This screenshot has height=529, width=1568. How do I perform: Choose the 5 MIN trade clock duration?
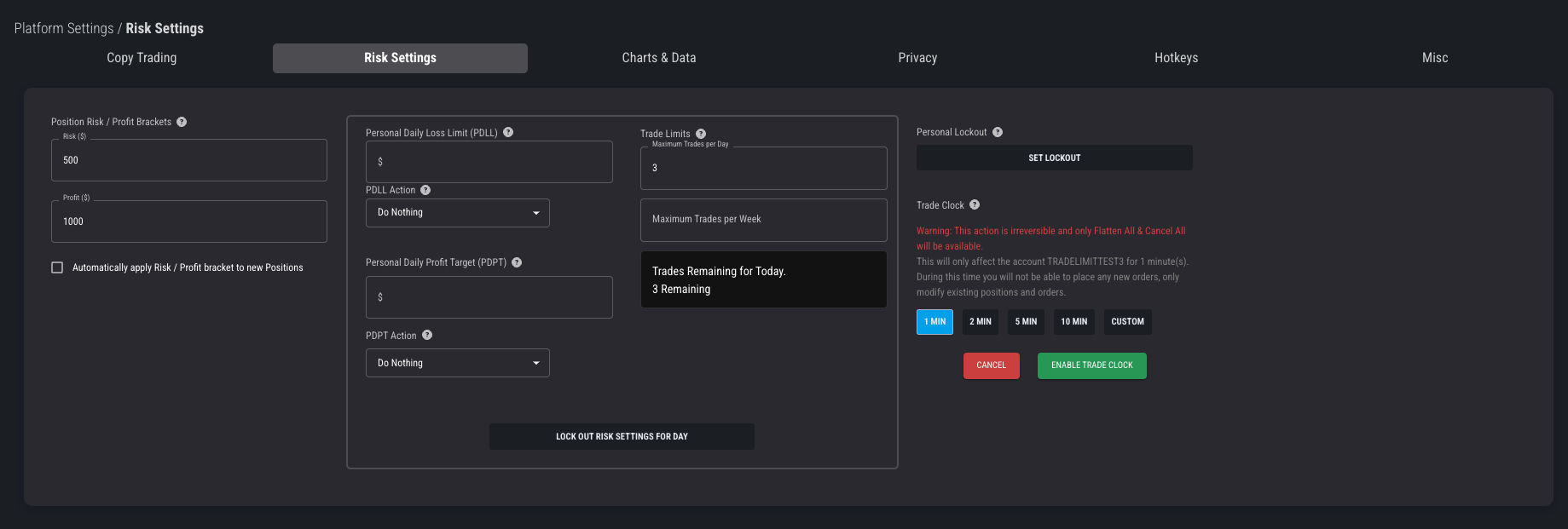click(1026, 322)
